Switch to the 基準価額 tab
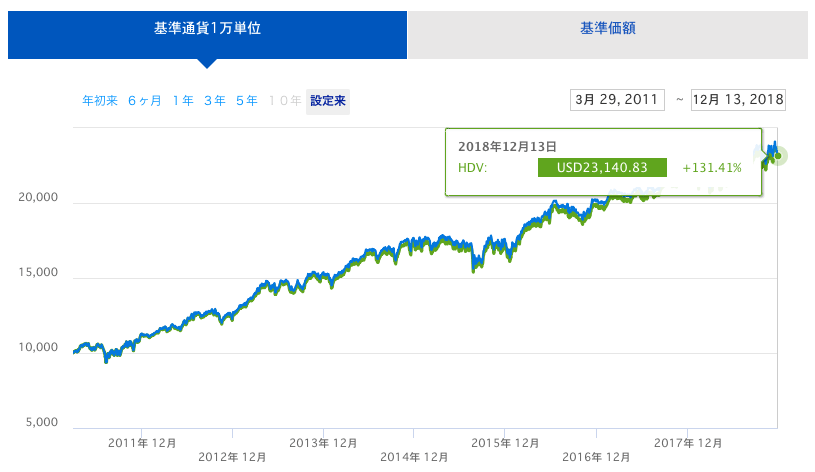815x472 pixels. click(x=608, y=28)
